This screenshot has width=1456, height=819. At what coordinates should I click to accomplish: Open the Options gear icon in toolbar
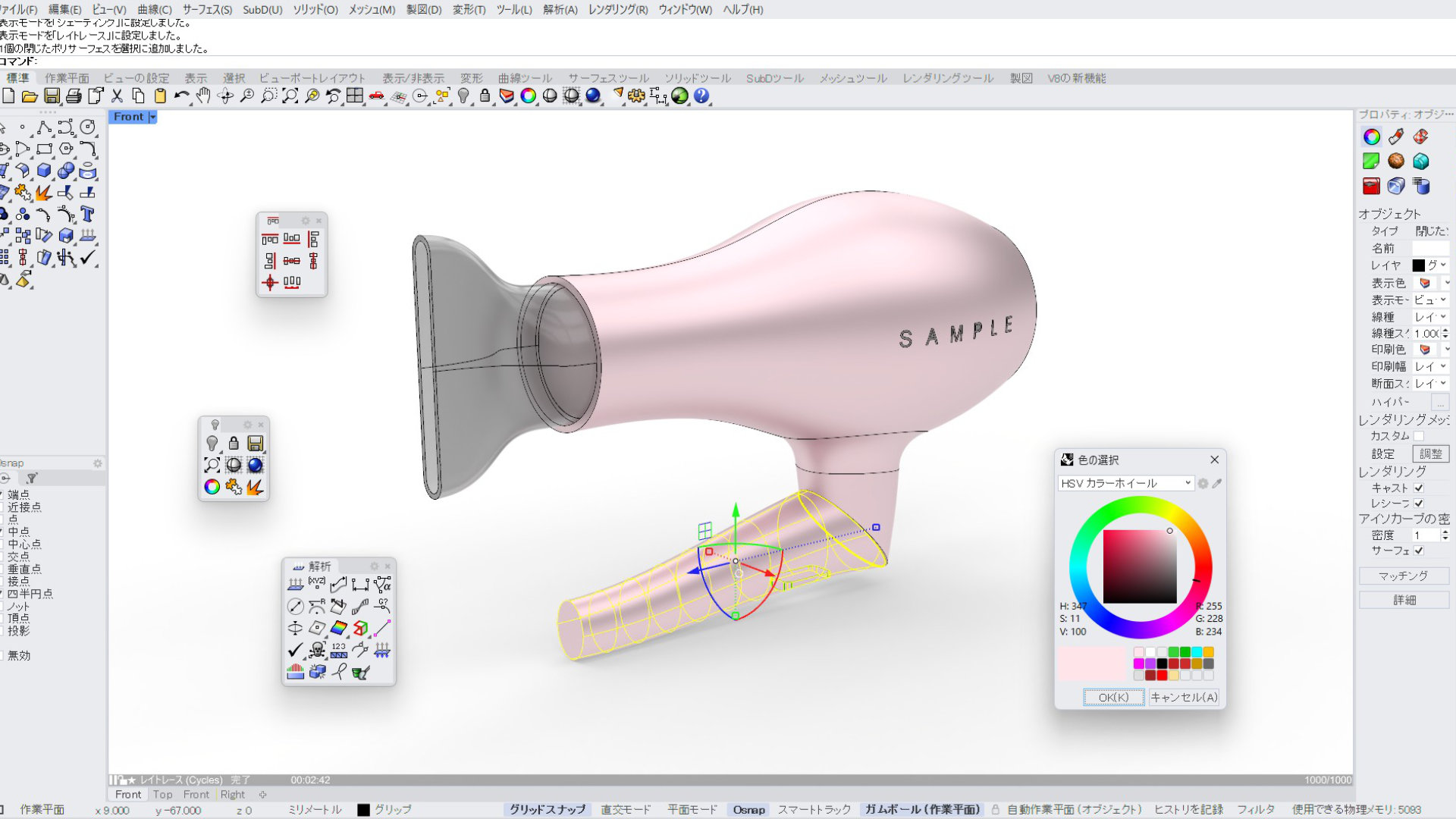(636, 96)
